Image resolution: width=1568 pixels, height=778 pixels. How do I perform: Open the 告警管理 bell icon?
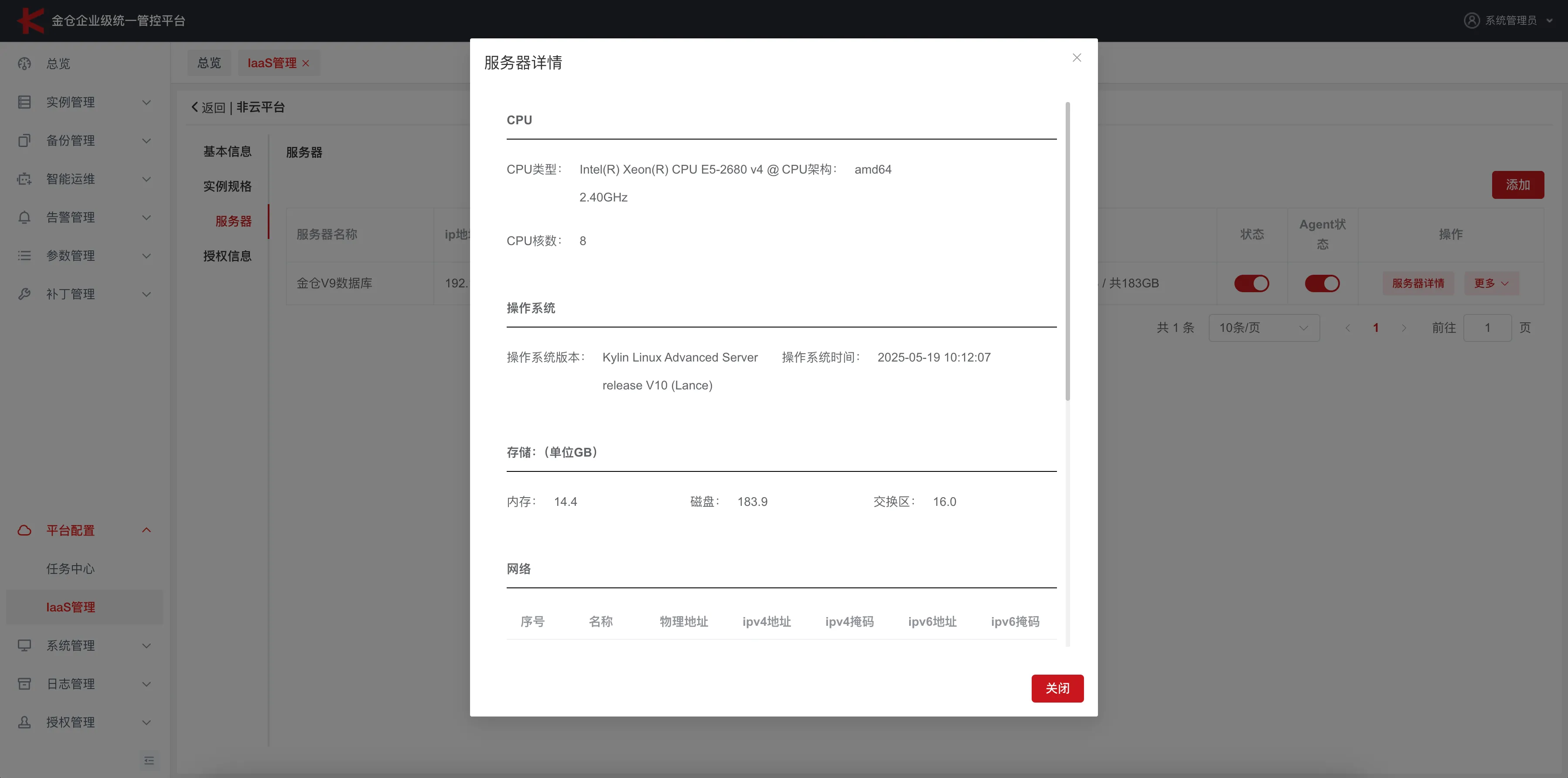(x=24, y=217)
